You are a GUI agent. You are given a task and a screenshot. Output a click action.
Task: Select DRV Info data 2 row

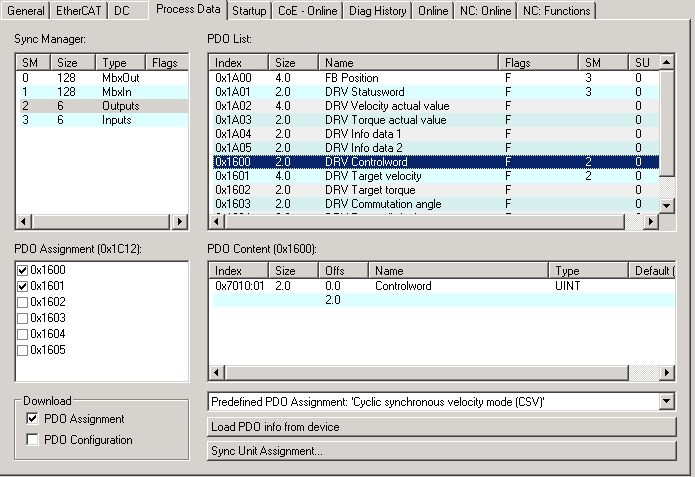pos(434,148)
